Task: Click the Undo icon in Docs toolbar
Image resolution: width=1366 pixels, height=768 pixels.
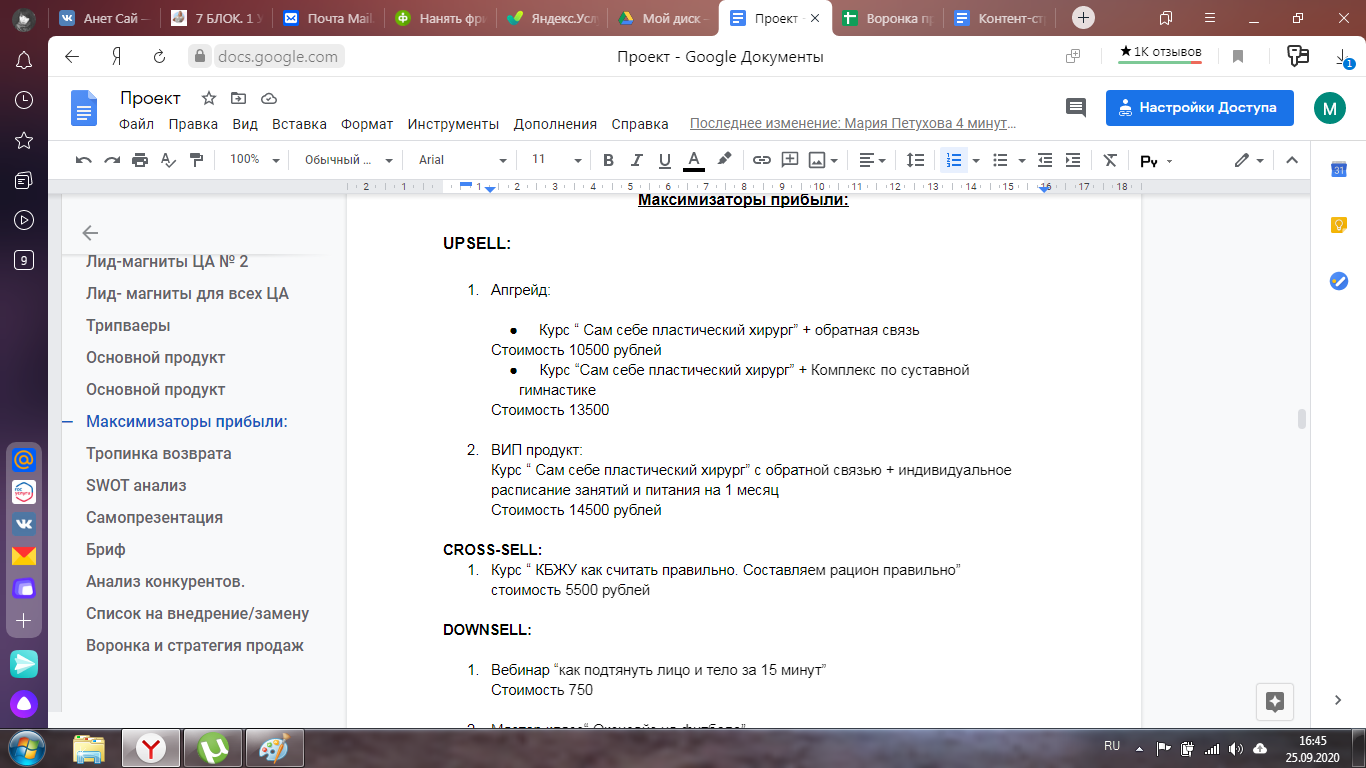Action: click(x=84, y=160)
